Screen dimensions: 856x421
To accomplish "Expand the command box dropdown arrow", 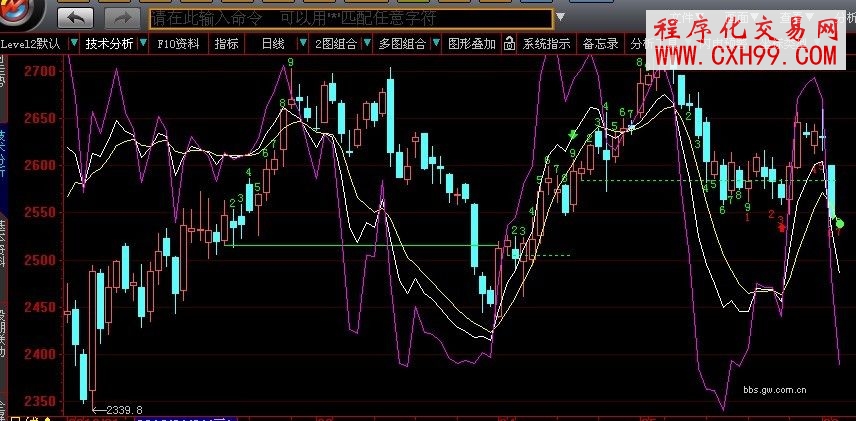I will point(560,17).
